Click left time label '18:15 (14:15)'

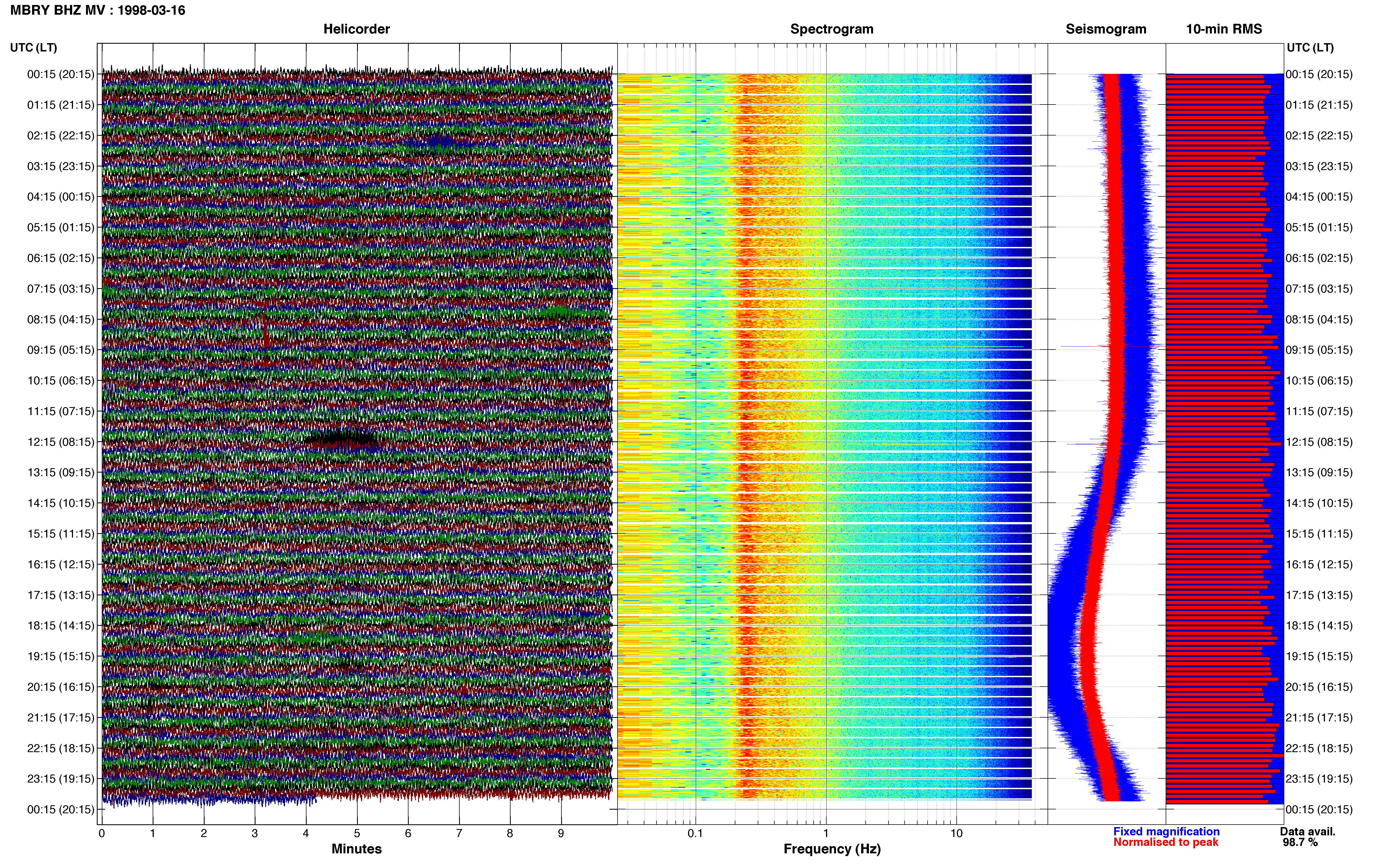tap(60, 626)
